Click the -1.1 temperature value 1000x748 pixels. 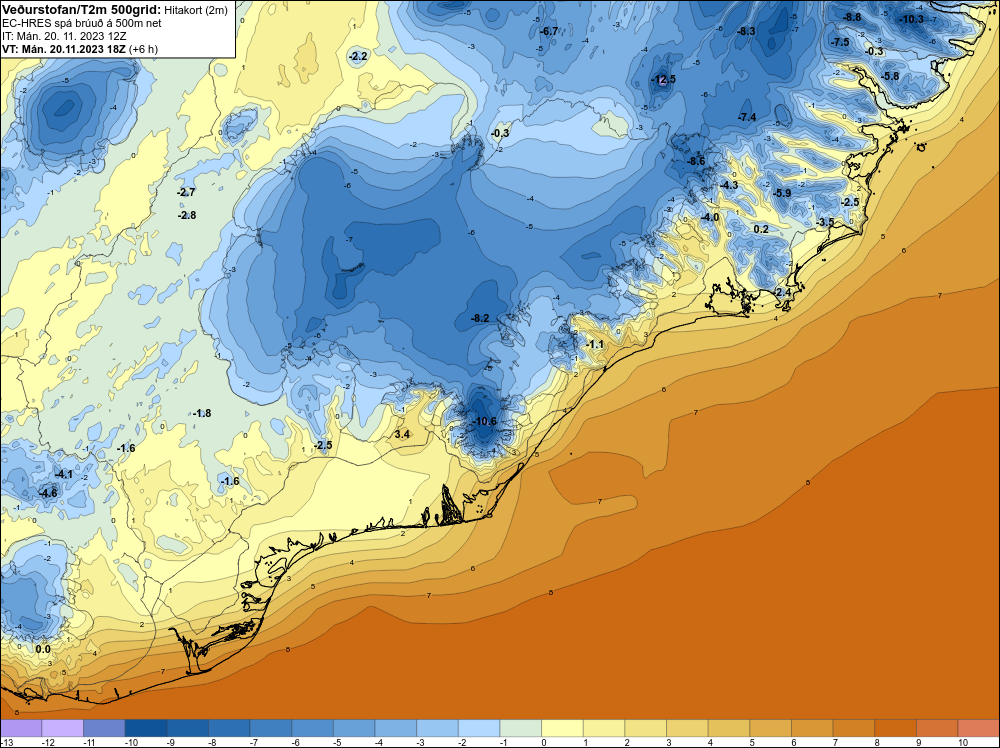point(594,344)
